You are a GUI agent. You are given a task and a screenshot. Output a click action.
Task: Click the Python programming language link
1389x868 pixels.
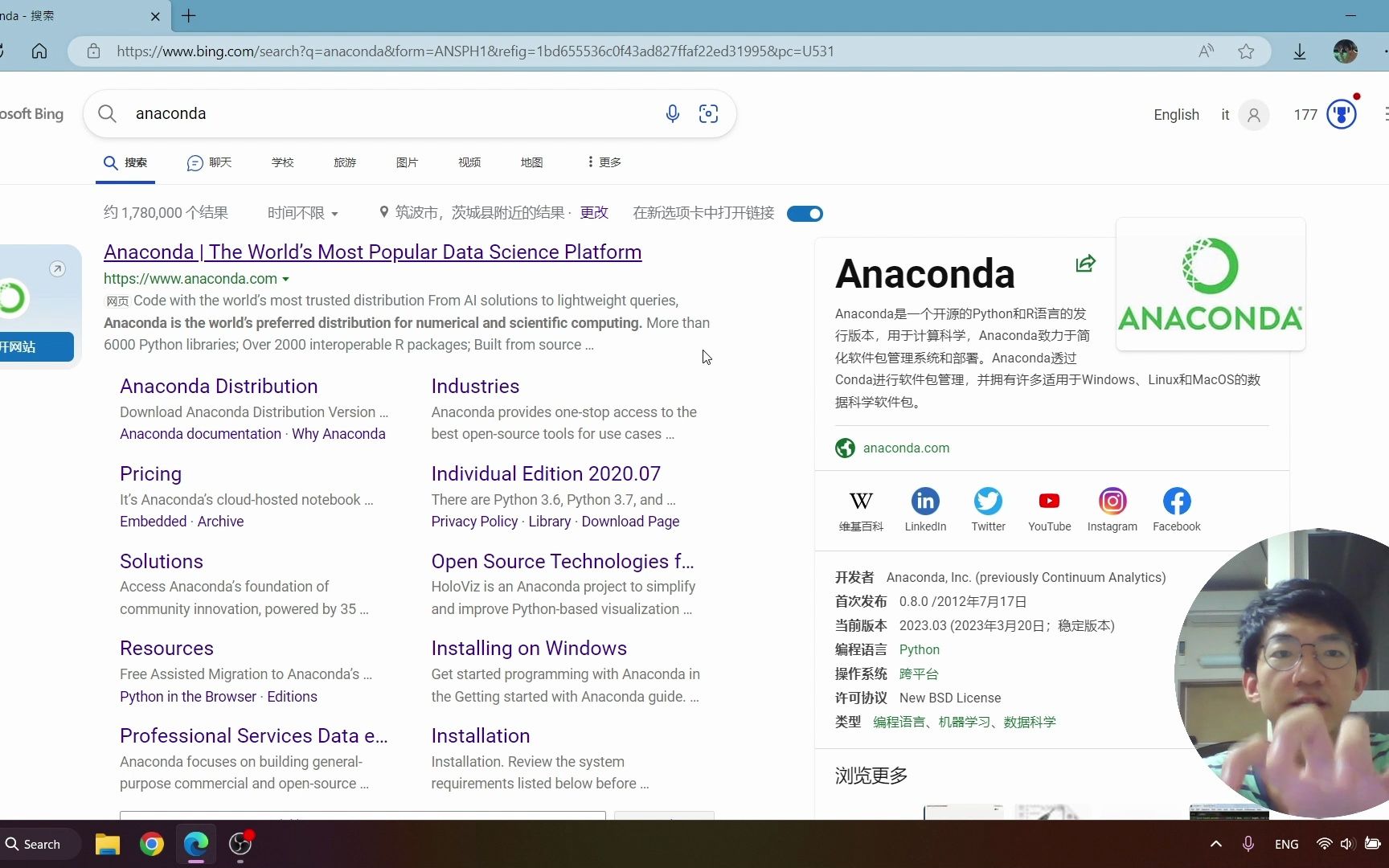(919, 649)
